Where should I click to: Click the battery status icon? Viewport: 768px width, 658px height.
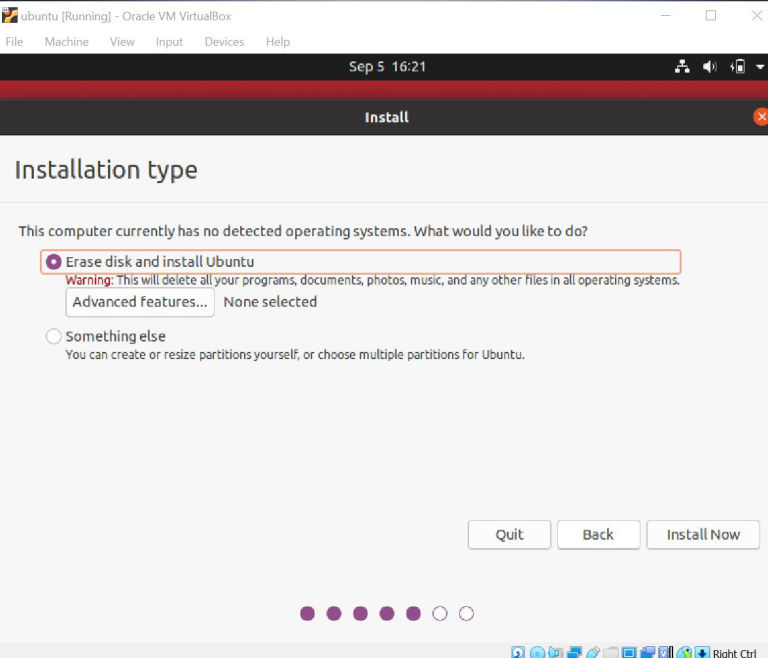738,67
